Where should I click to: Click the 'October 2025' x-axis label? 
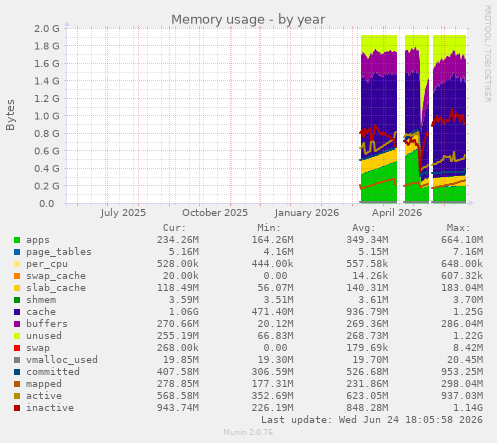215,213
